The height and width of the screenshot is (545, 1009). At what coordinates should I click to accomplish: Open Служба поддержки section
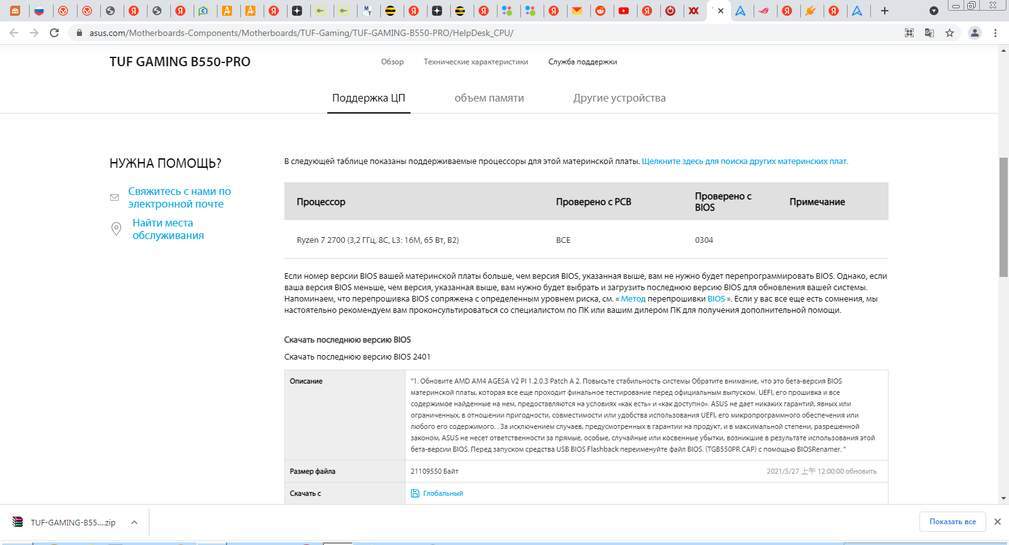click(x=582, y=62)
